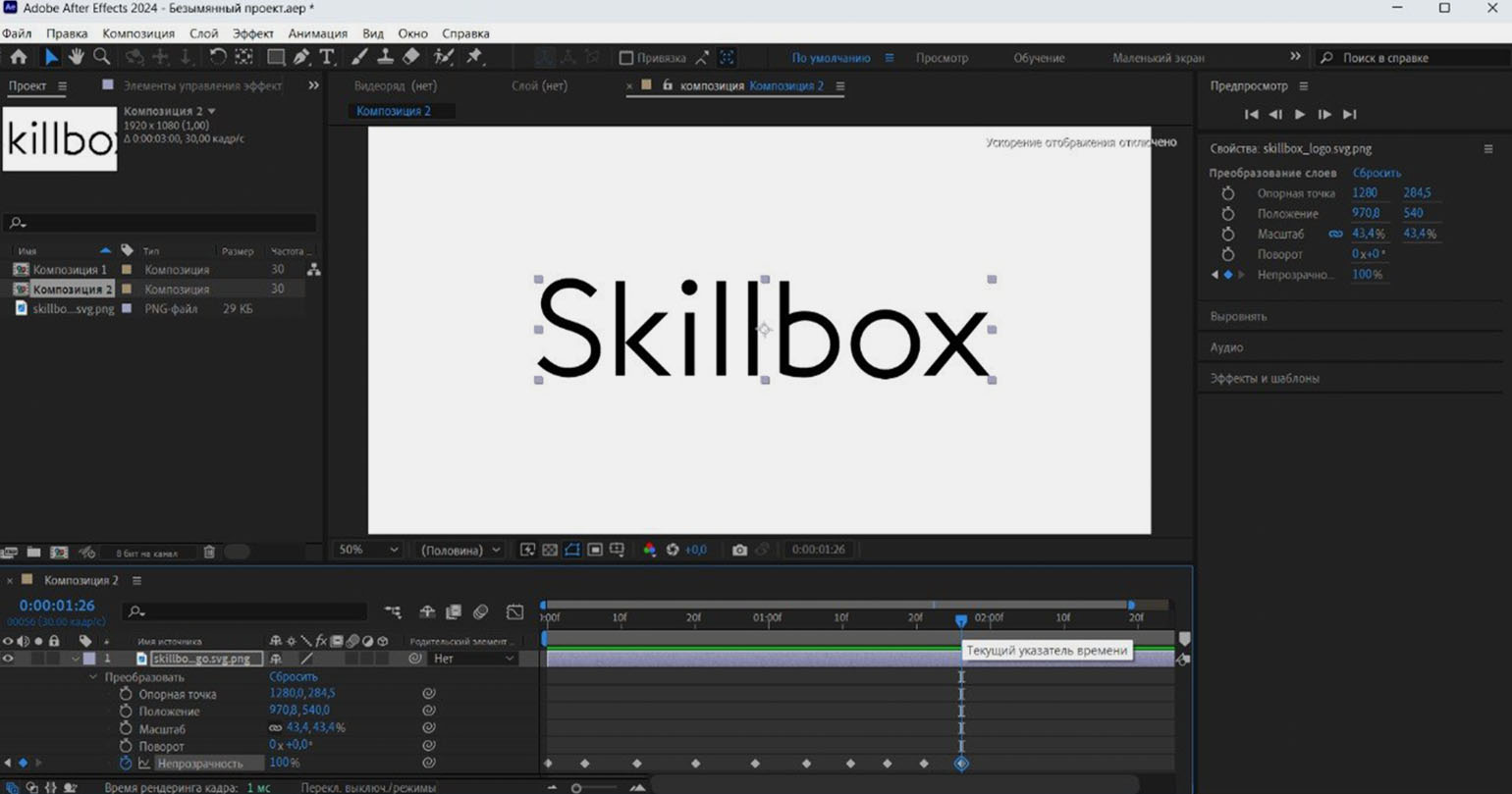Show more workspaces with the double chevron
Screen dimensions: 1512x794
pos(1295,57)
